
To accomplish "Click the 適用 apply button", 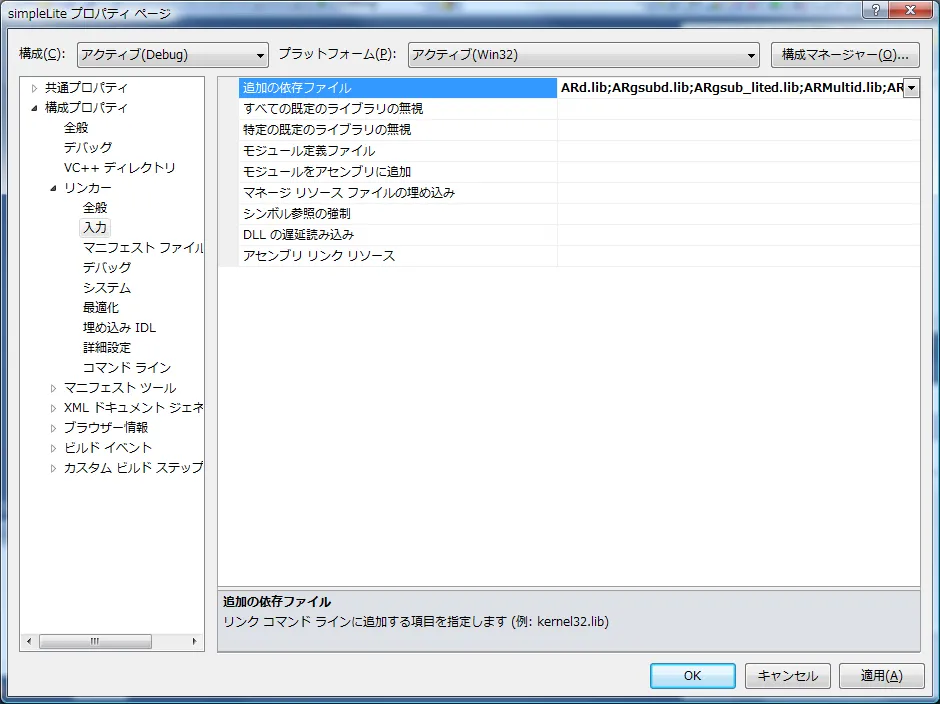I will tap(881, 676).
